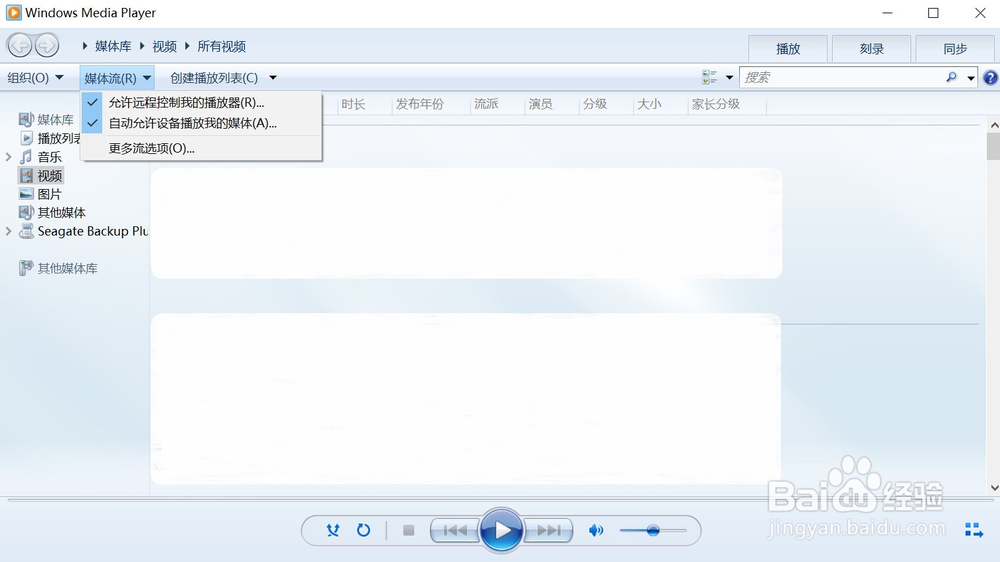Open the 其他媒体 category
1000x562 pixels.
click(x=53, y=212)
